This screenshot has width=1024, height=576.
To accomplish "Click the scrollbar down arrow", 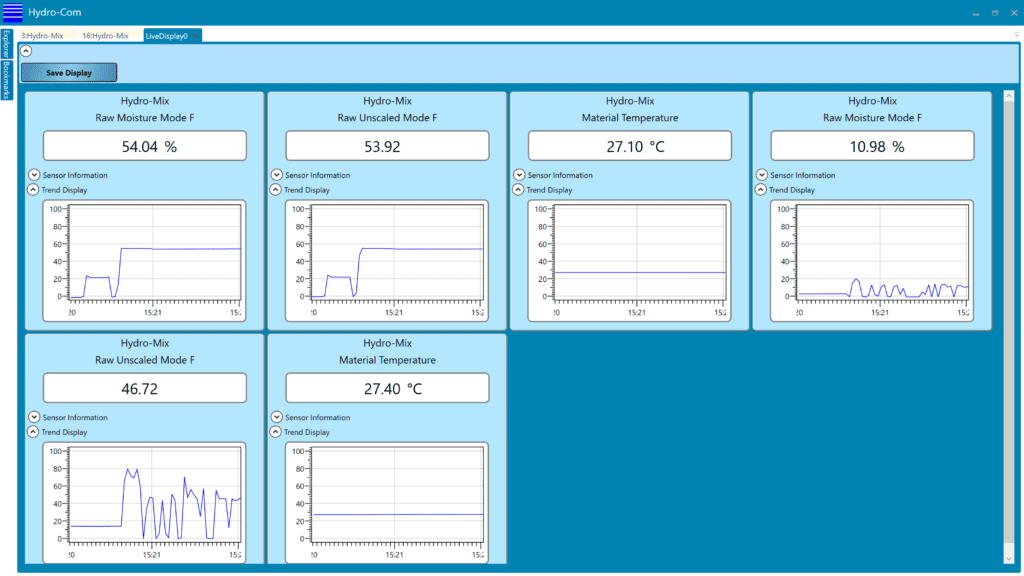I will coord(1009,558).
